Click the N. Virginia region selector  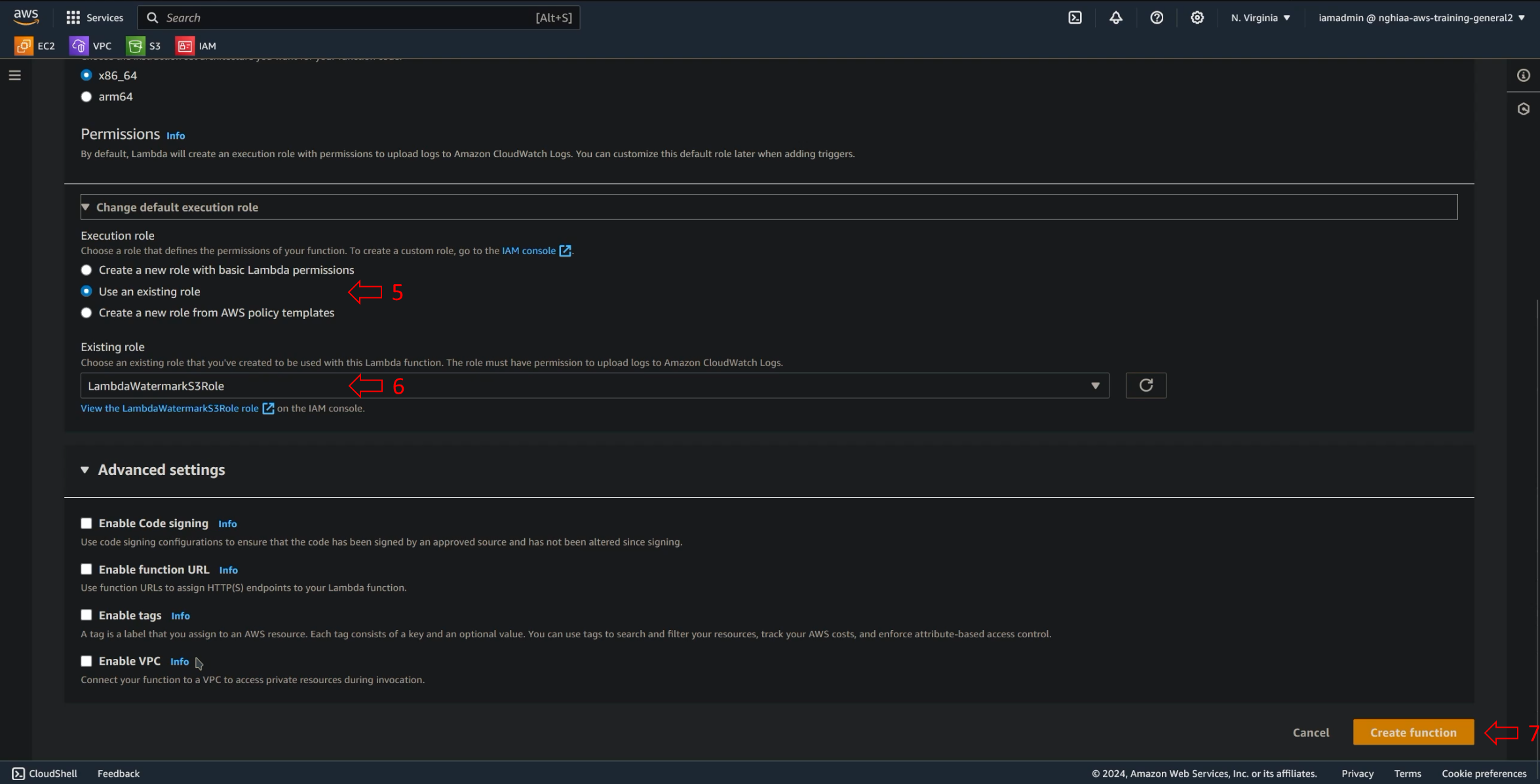pos(1259,16)
